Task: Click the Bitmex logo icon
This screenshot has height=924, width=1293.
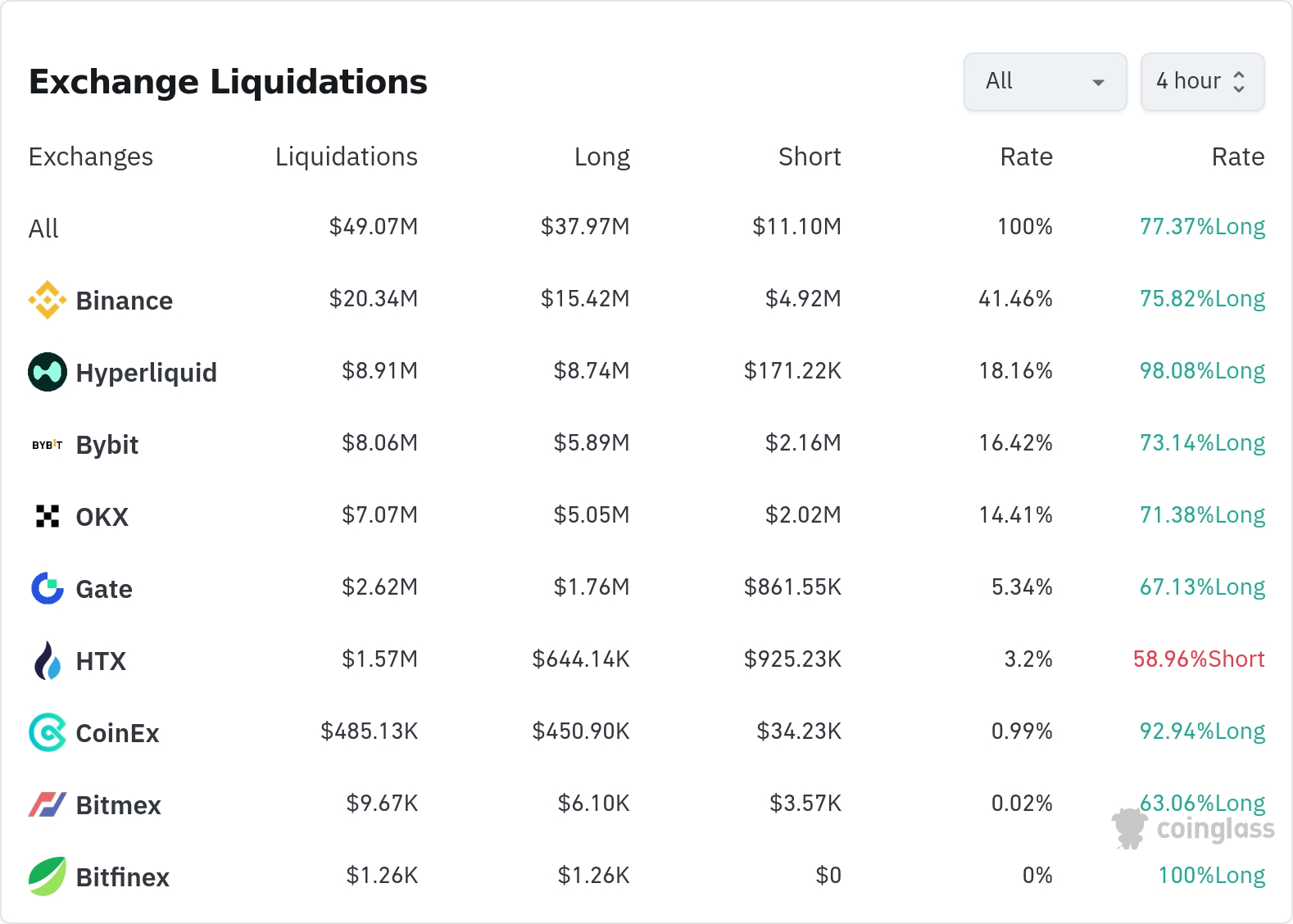Action: pos(48,805)
